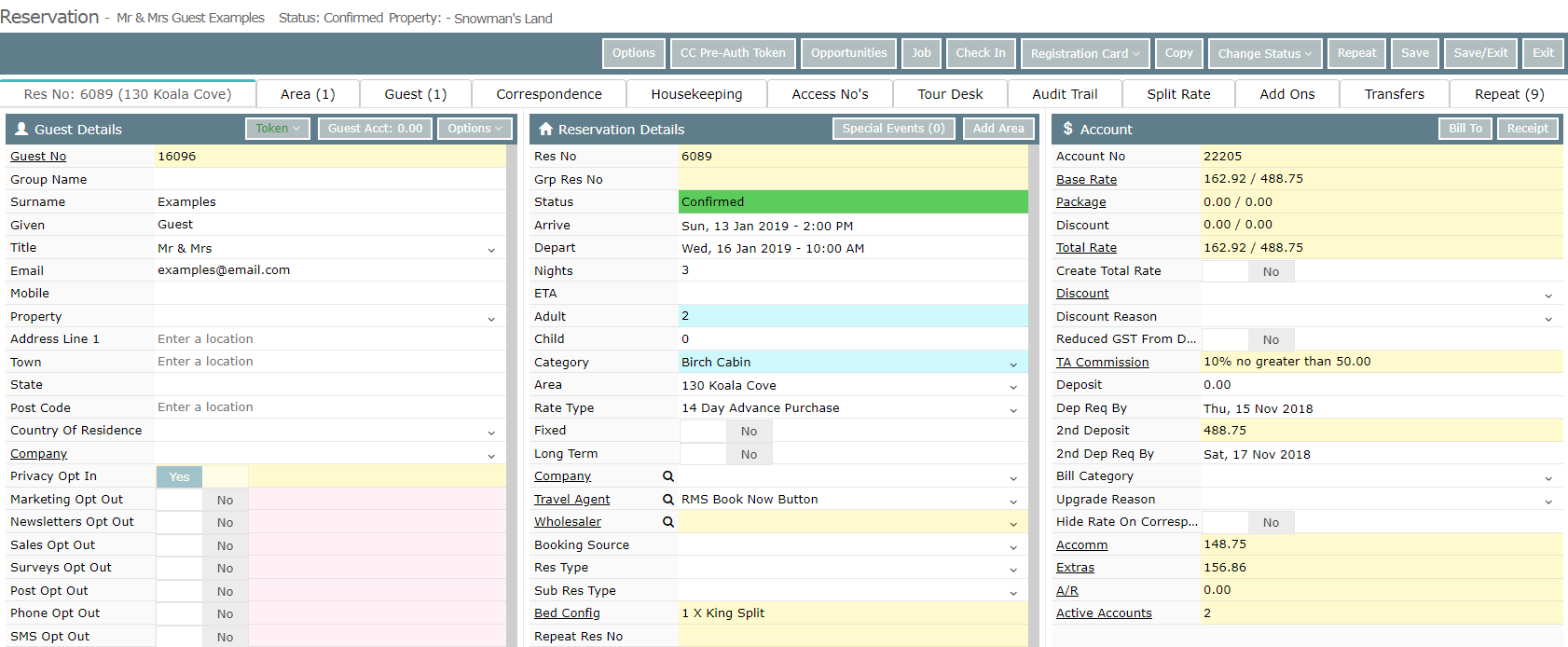Open the Base Rate link

1086,180
